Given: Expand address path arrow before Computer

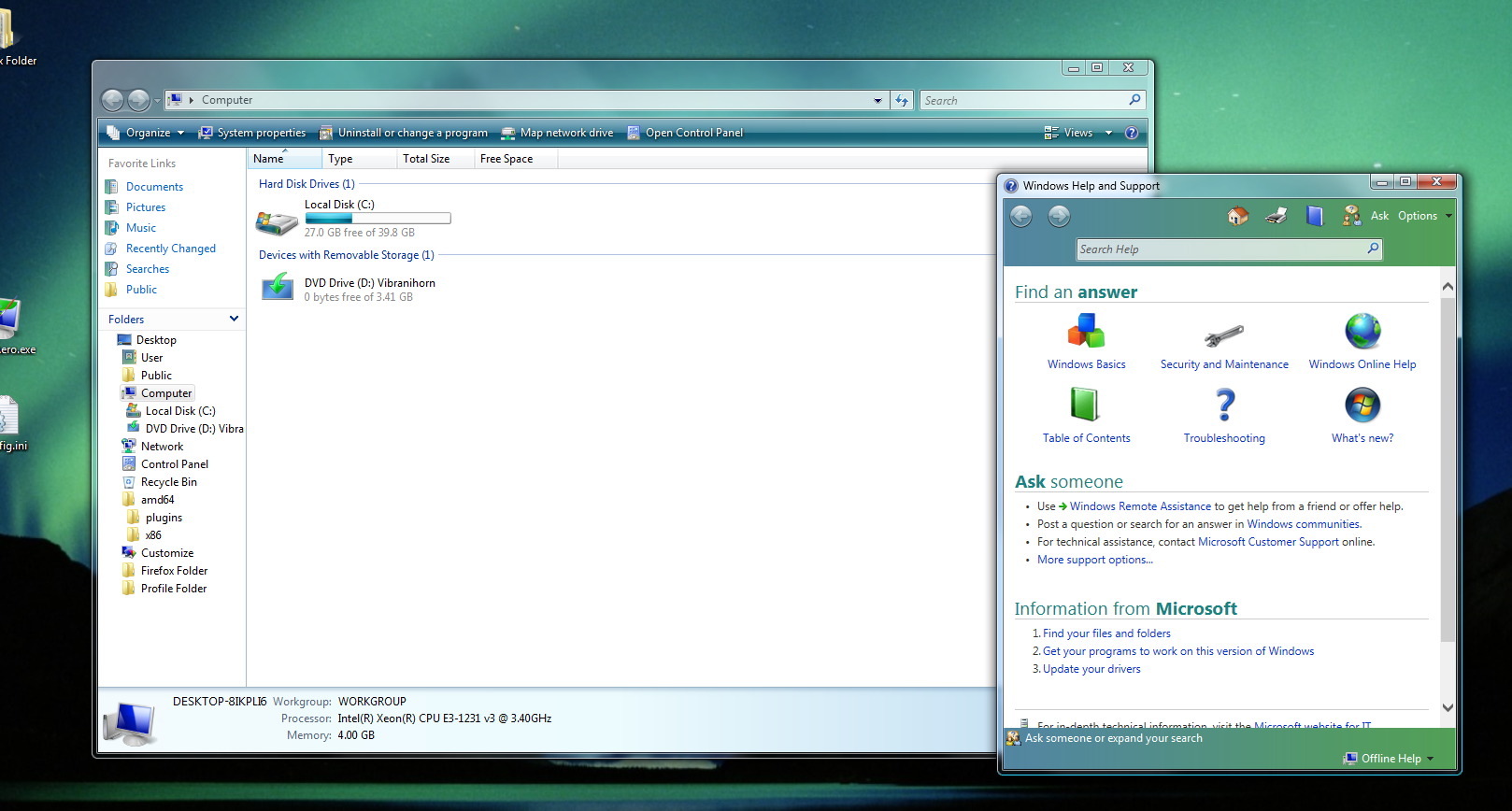Looking at the screenshot, I should click(192, 100).
